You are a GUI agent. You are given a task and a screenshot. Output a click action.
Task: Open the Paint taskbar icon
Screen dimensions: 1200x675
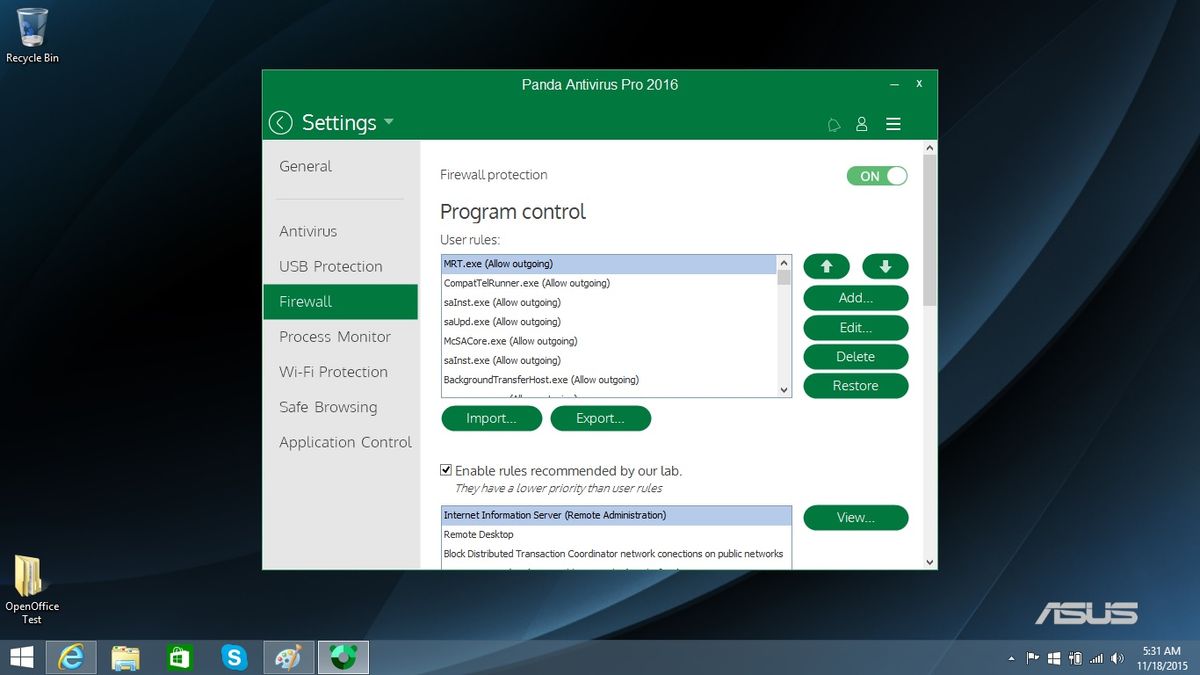point(289,657)
